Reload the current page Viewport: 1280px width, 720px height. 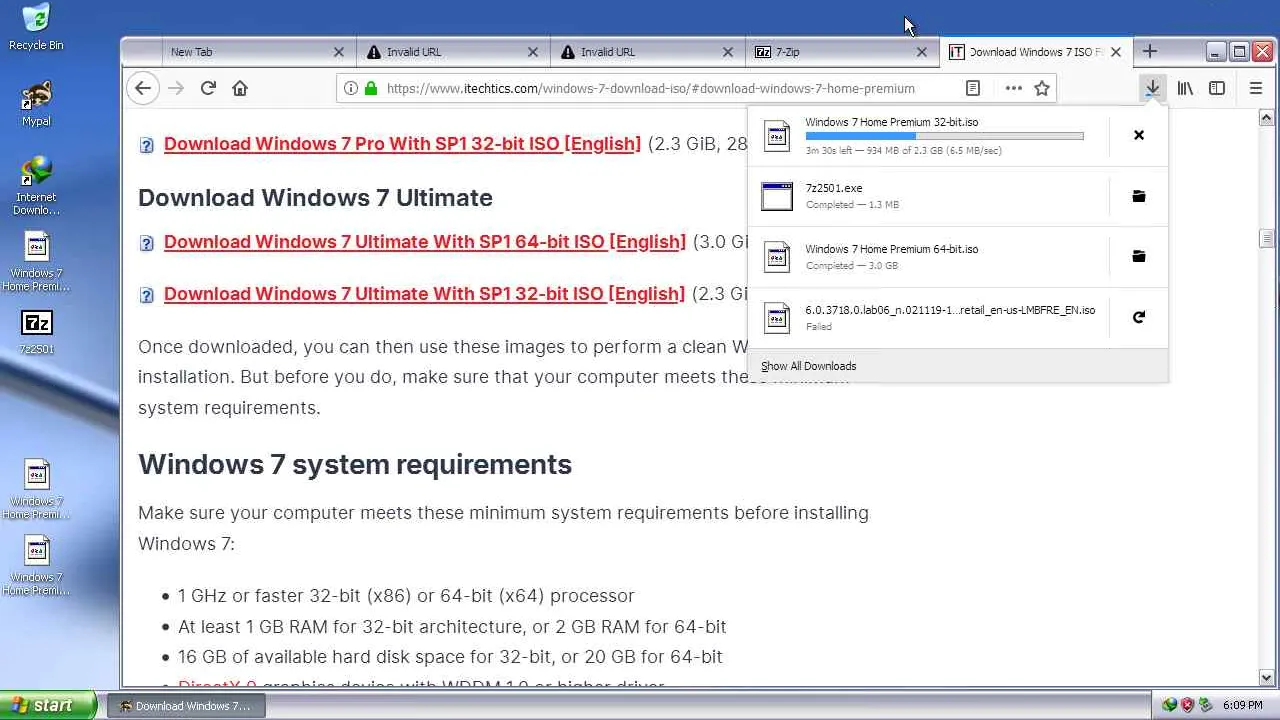point(208,88)
